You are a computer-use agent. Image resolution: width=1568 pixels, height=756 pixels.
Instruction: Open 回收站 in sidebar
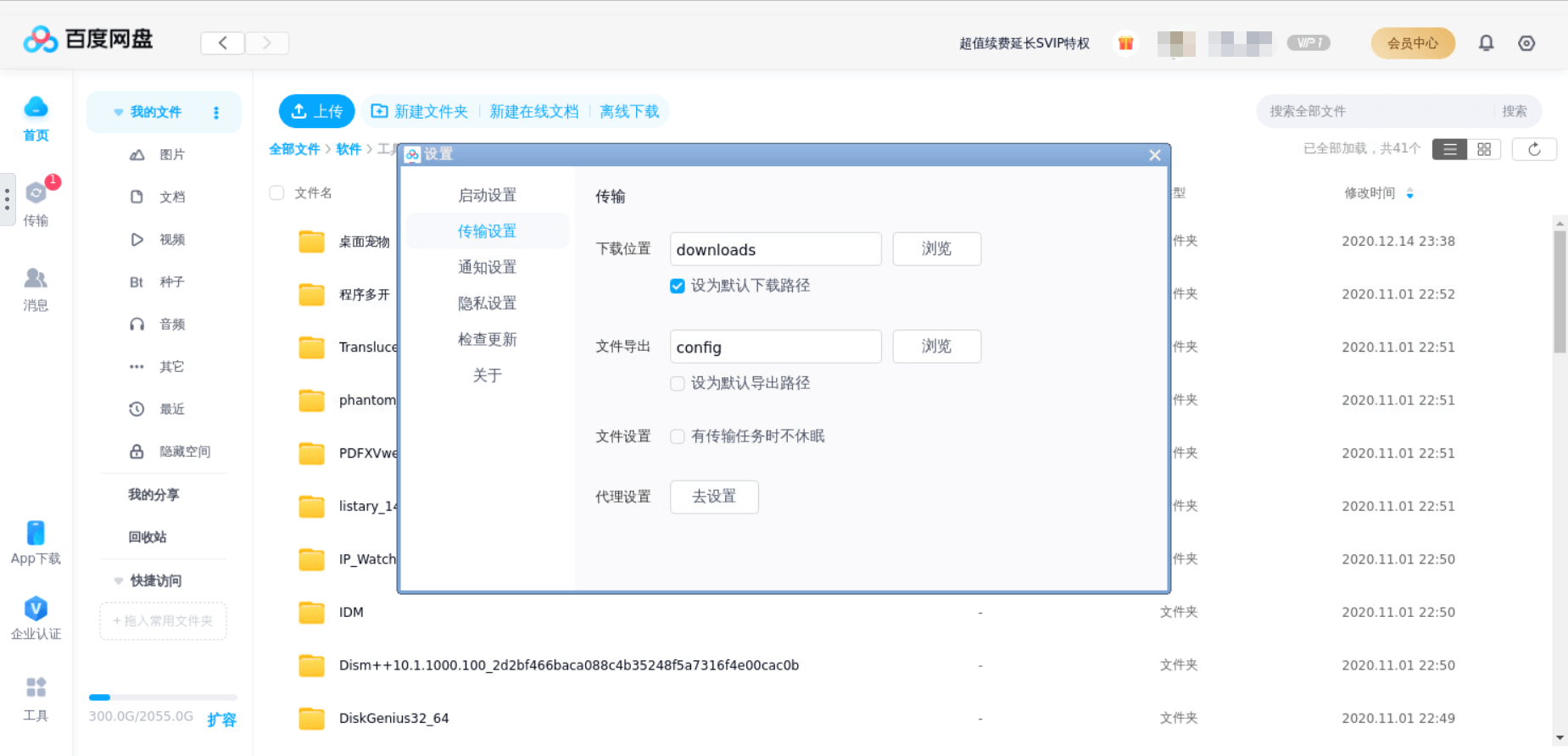[148, 537]
